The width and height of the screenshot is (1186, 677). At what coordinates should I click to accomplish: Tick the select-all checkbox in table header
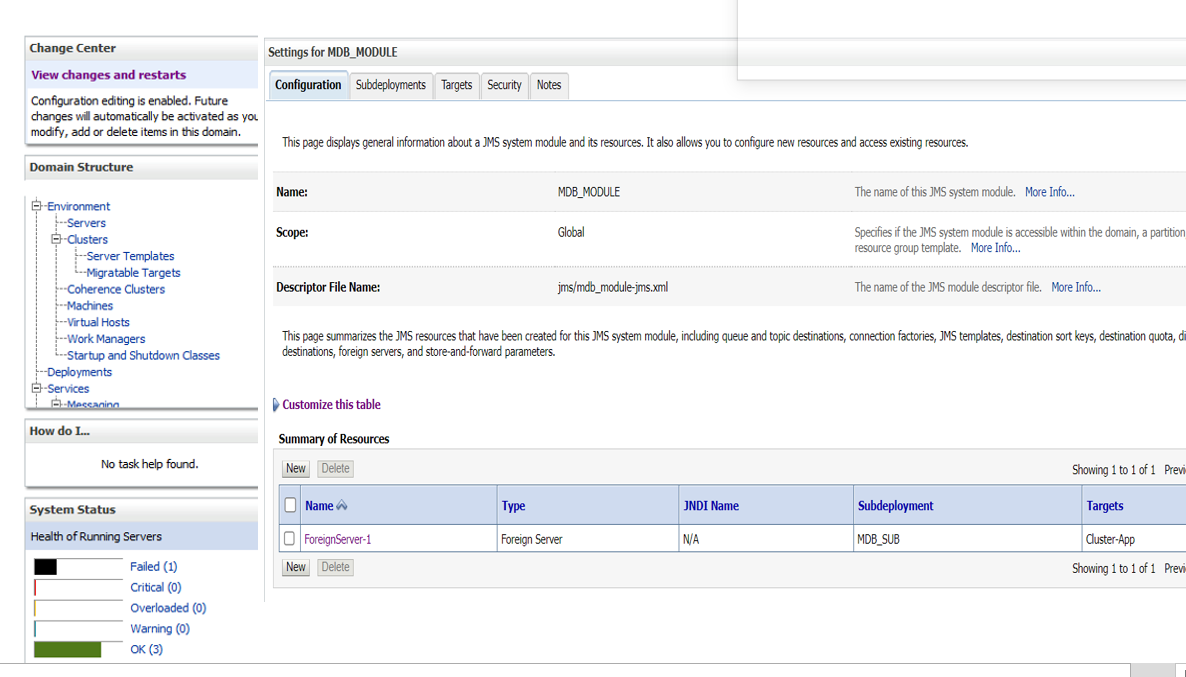click(290, 505)
